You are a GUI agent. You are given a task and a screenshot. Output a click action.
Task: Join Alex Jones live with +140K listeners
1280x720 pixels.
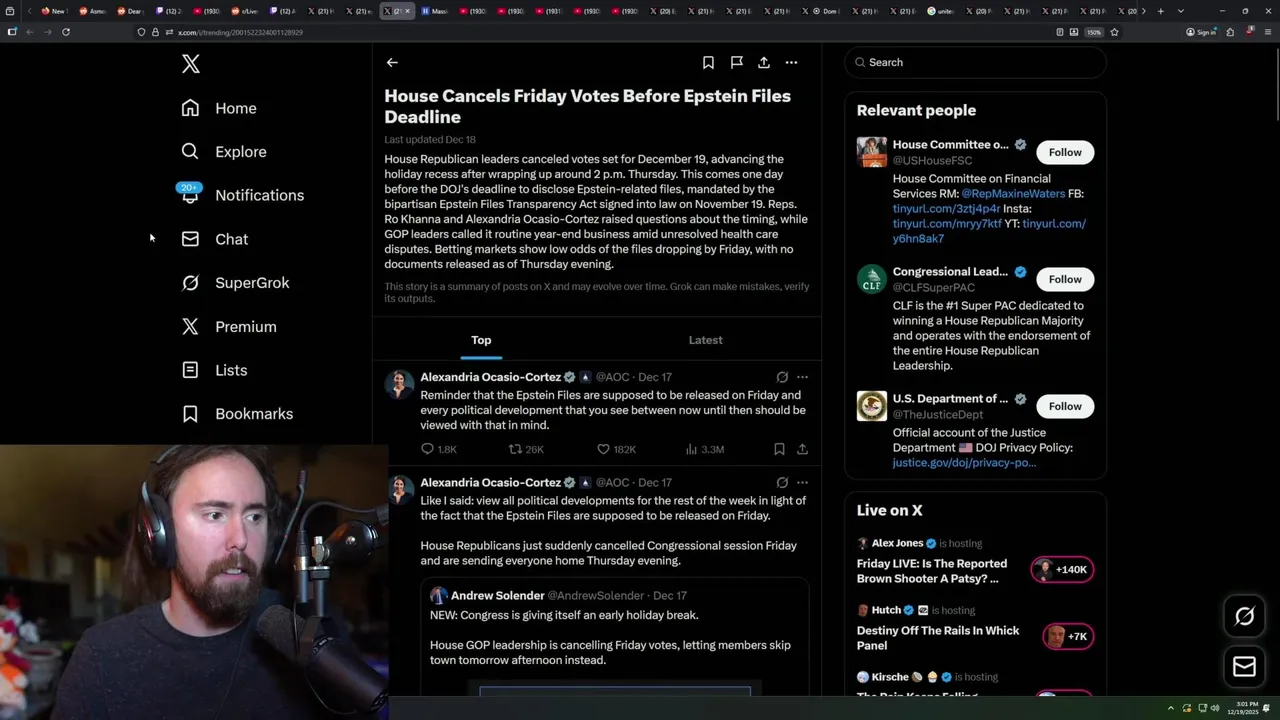(1062, 570)
